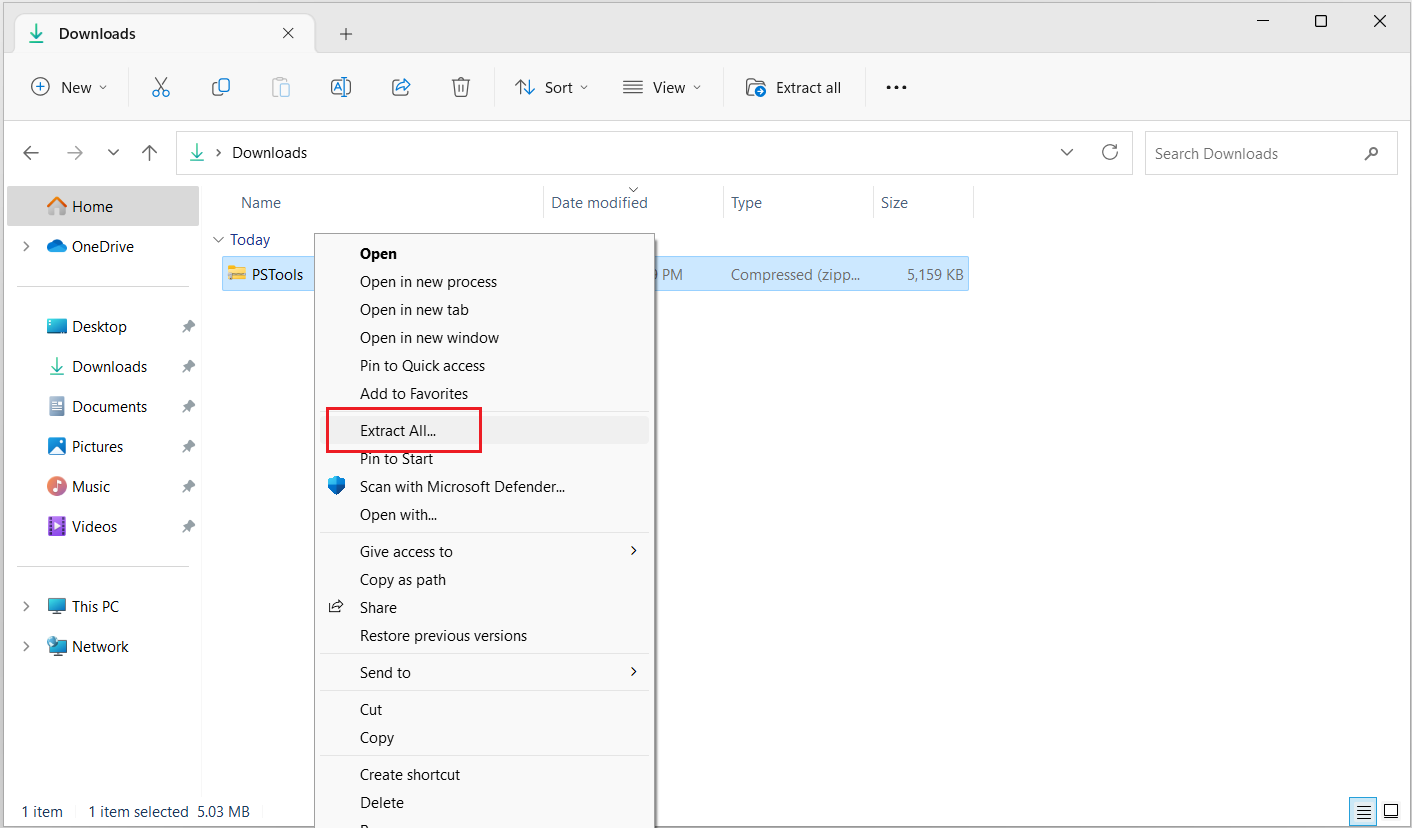Viewport: 1412px width, 828px height.
Task: Expand the This PC tree node
Action: [x=26, y=606]
